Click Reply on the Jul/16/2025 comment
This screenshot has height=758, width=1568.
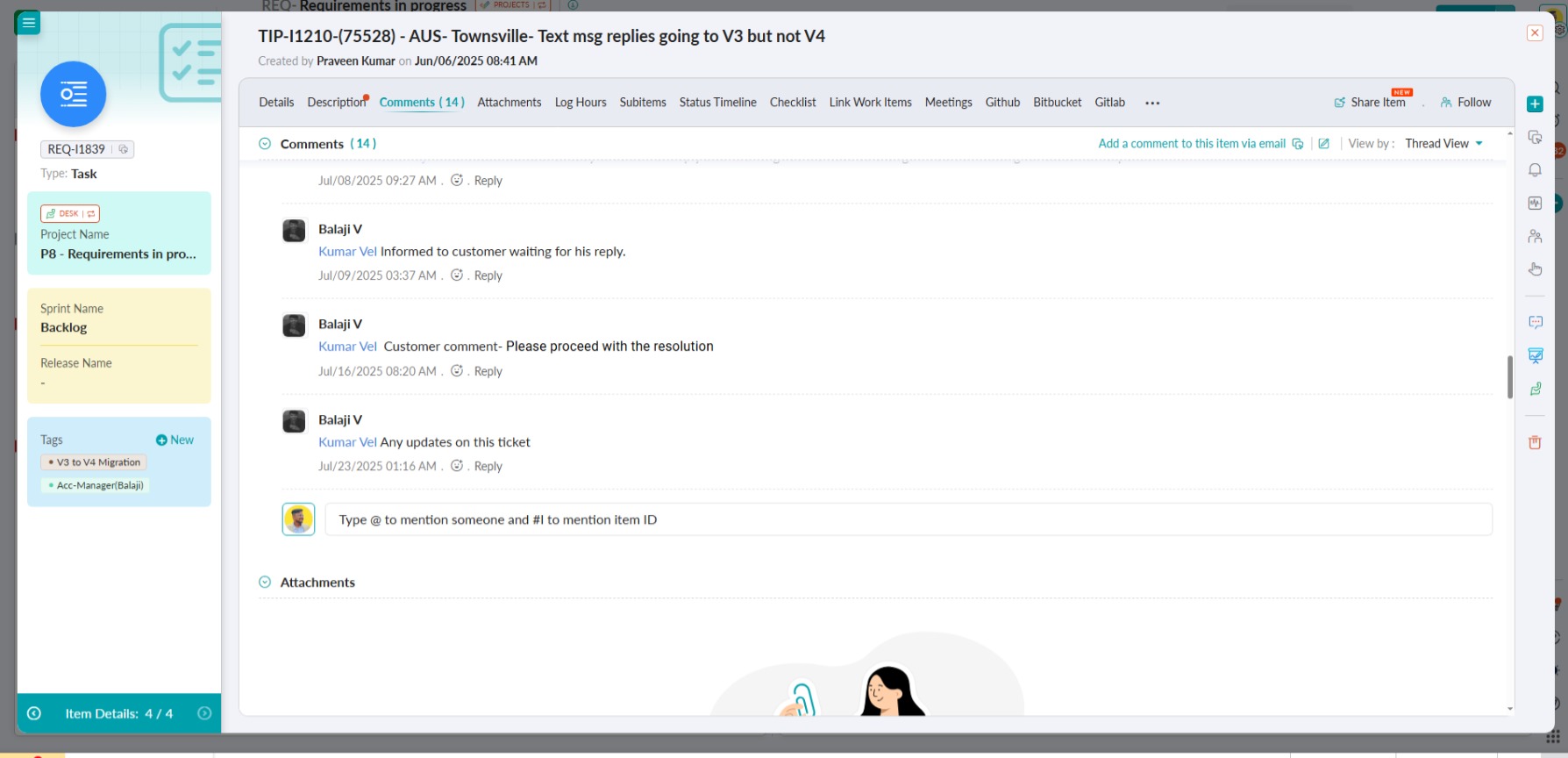[488, 371]
